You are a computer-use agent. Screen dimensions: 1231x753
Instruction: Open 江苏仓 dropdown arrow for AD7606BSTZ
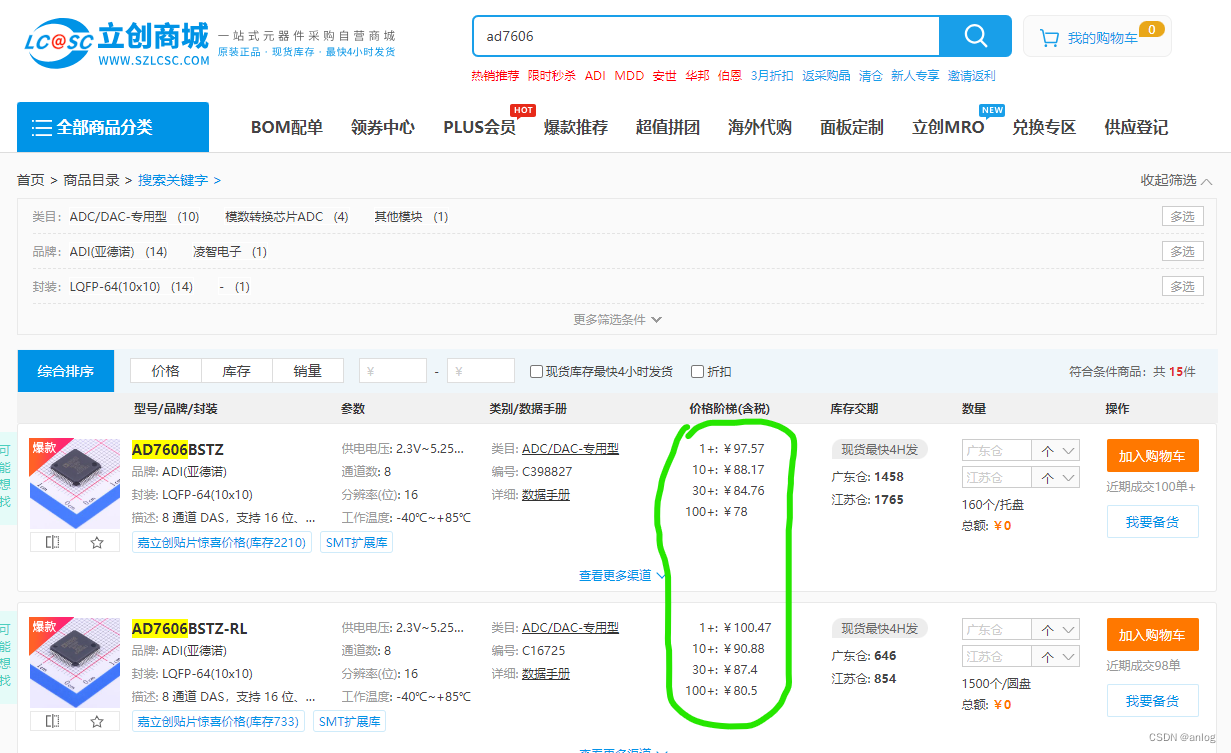(1069, 478)
